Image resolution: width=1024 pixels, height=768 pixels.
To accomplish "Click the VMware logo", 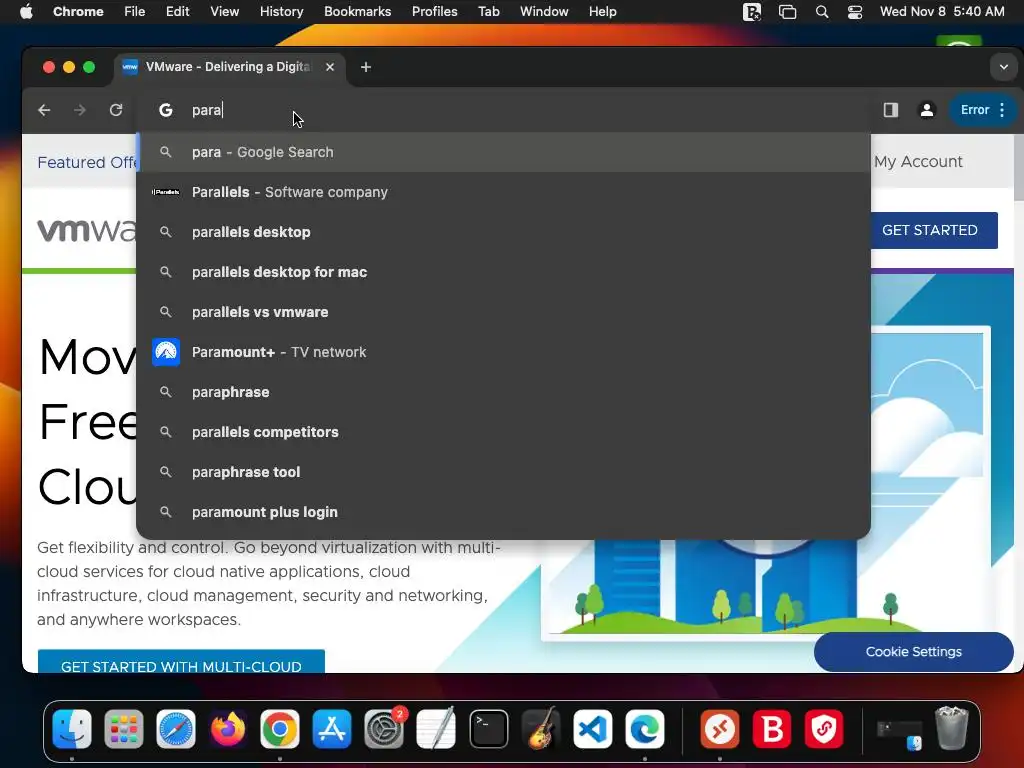I will click(x=86, y=231).
